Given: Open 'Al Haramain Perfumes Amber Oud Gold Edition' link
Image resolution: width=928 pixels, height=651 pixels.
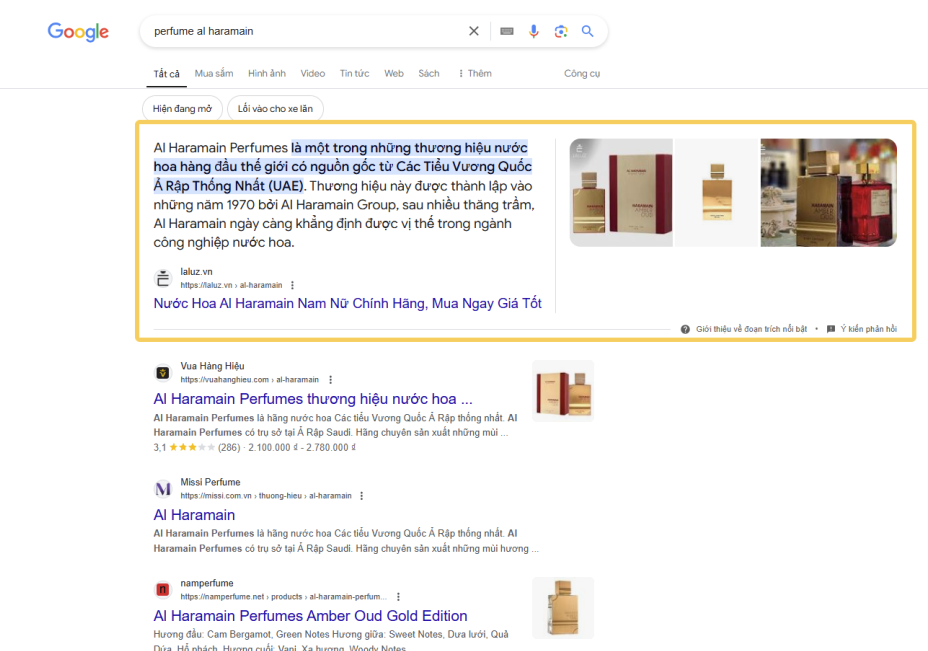Looking at the screenshot, I should [x=310, y=616].
